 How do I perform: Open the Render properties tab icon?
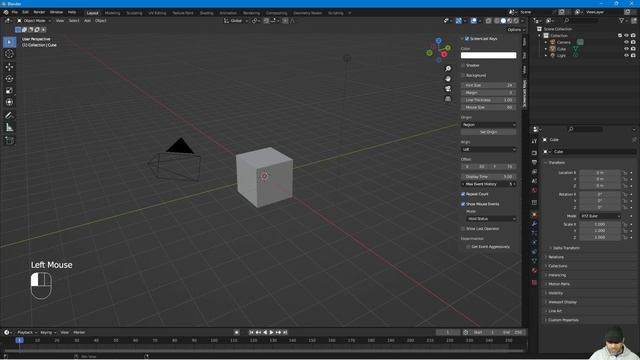534,153
